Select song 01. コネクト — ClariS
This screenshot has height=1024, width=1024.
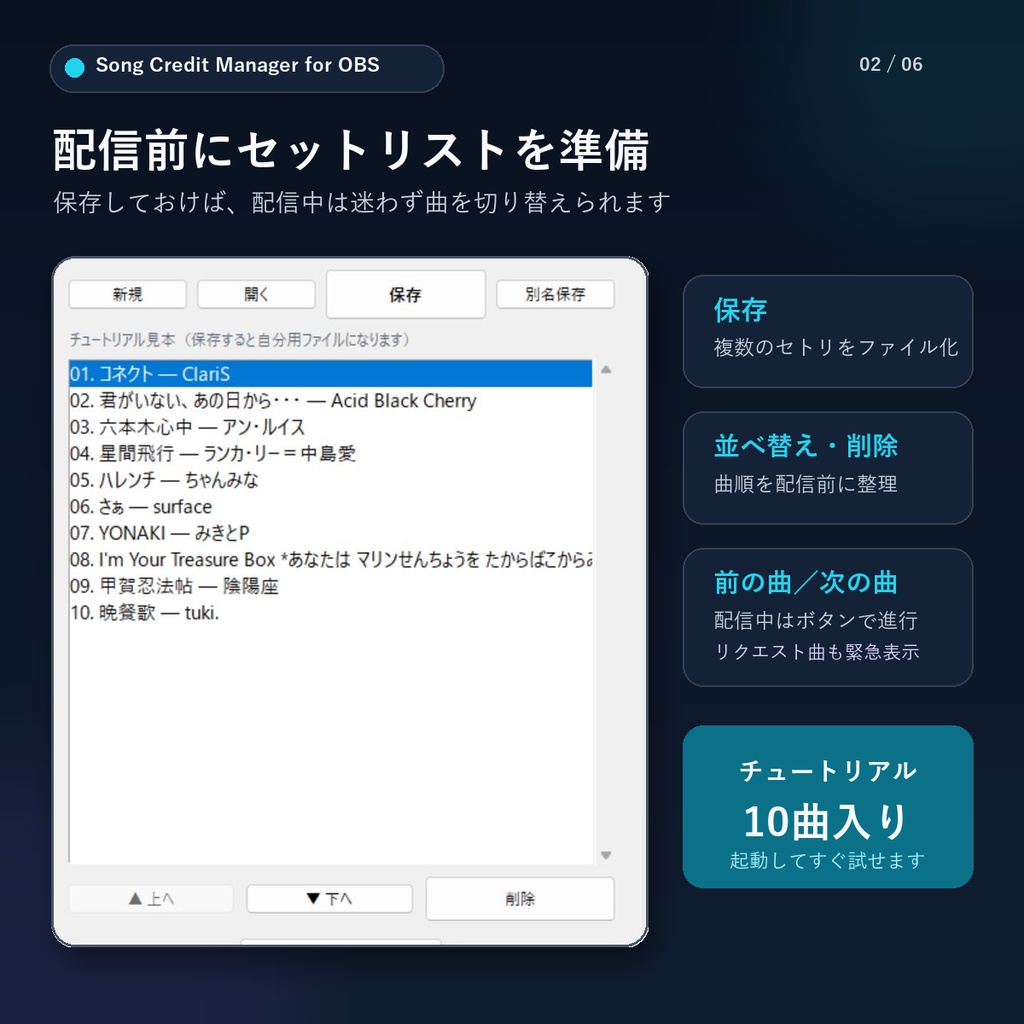point(330,374)
